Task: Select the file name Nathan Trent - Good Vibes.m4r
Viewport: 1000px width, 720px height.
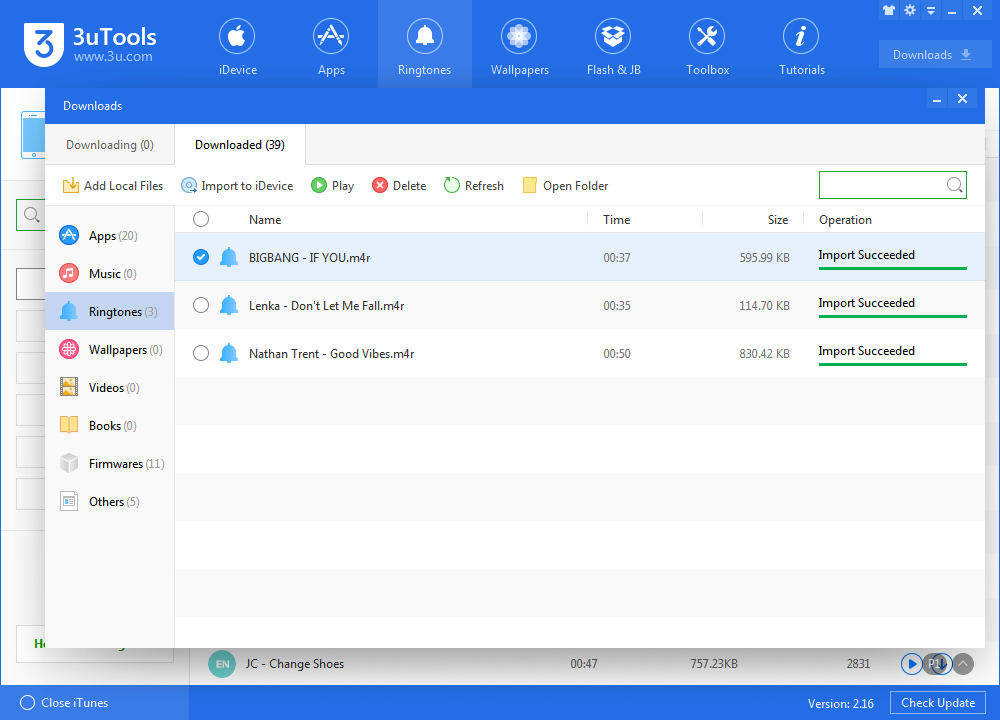Action: point(332,354)
